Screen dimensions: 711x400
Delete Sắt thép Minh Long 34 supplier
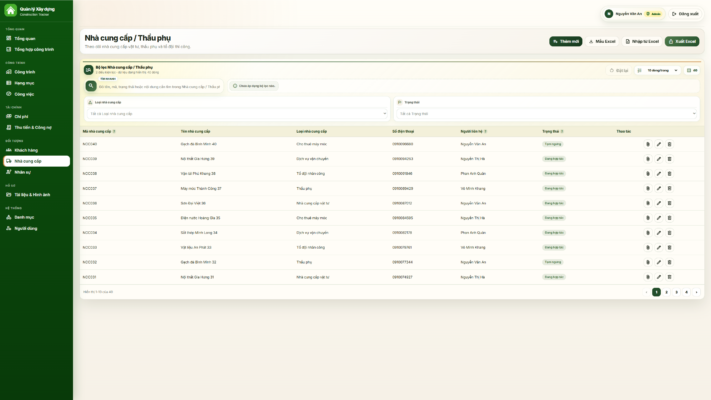[669, 233]
